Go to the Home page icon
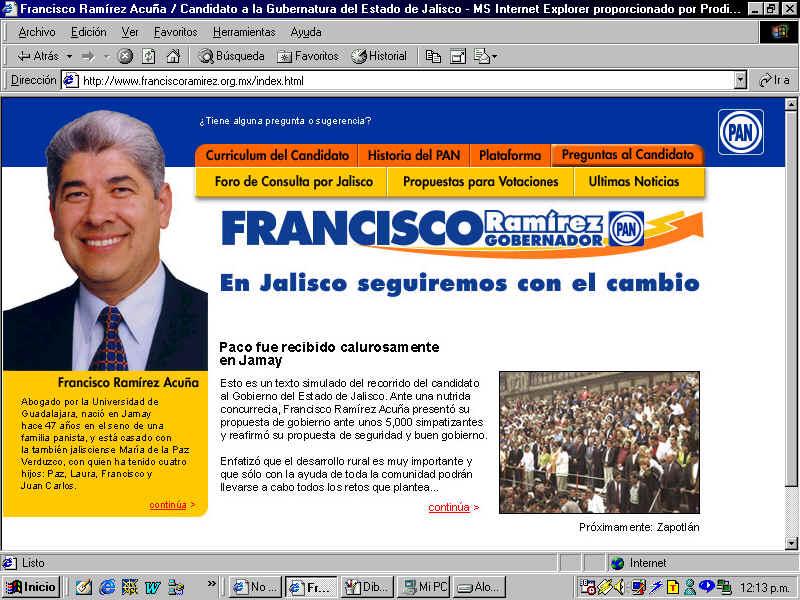Image resolution: width=800 pixels, height=600 pixels. click(173, 56)
